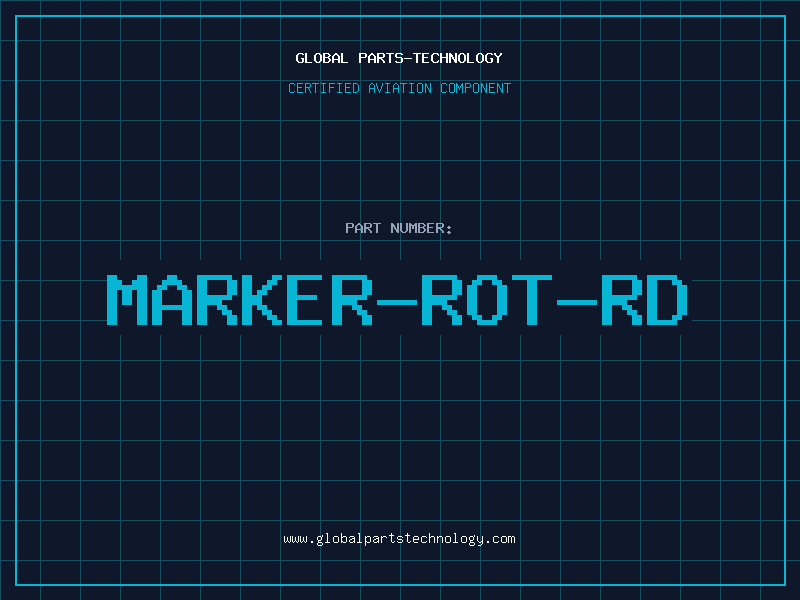This screenshot has width=800, height=600.
Task: Click the GLOBAL PARTS-TECHNOLOGY heading
Action: (x=399, y=58)
